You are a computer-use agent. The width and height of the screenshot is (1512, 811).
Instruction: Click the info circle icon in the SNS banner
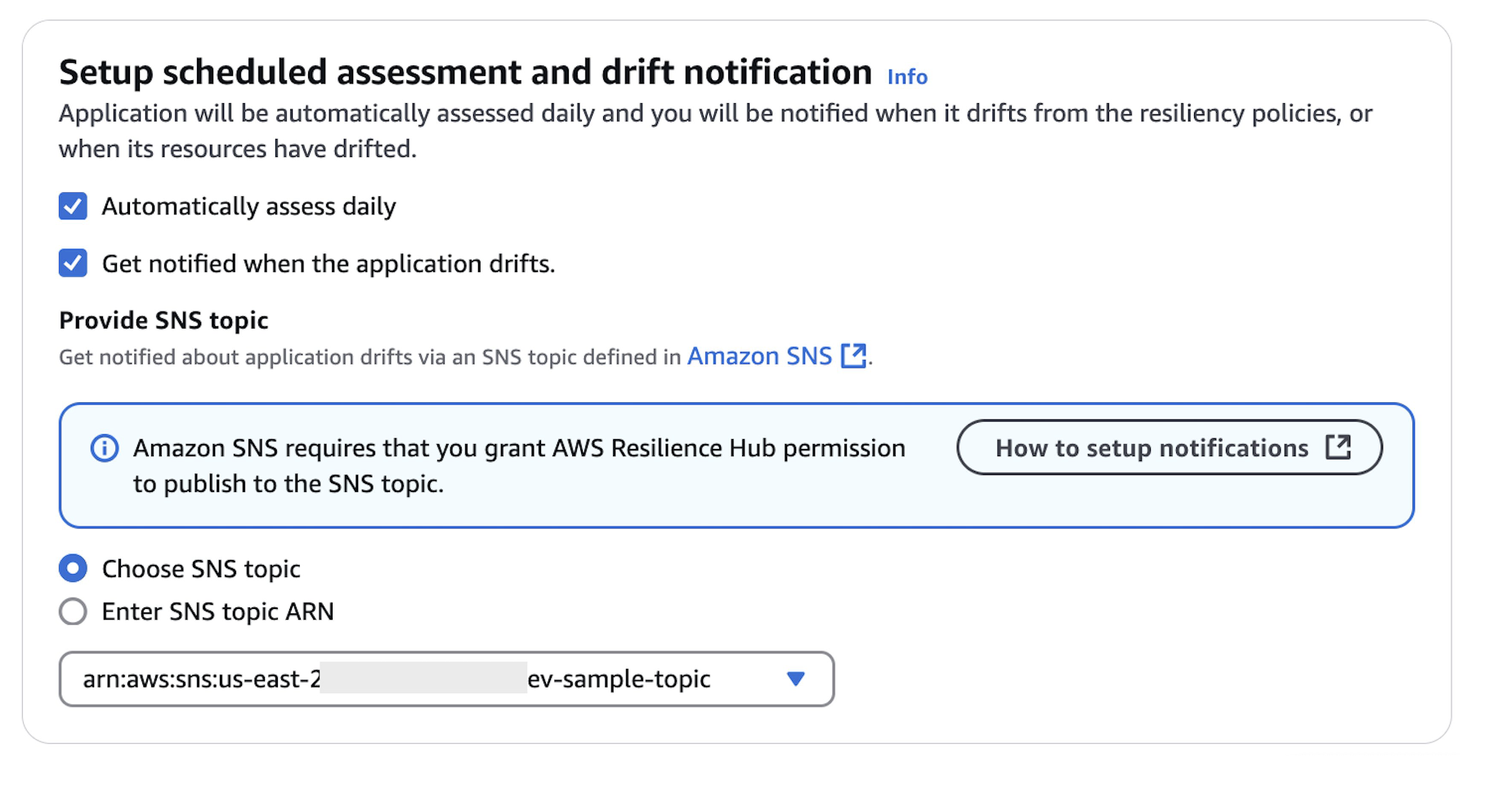point(105,448)
